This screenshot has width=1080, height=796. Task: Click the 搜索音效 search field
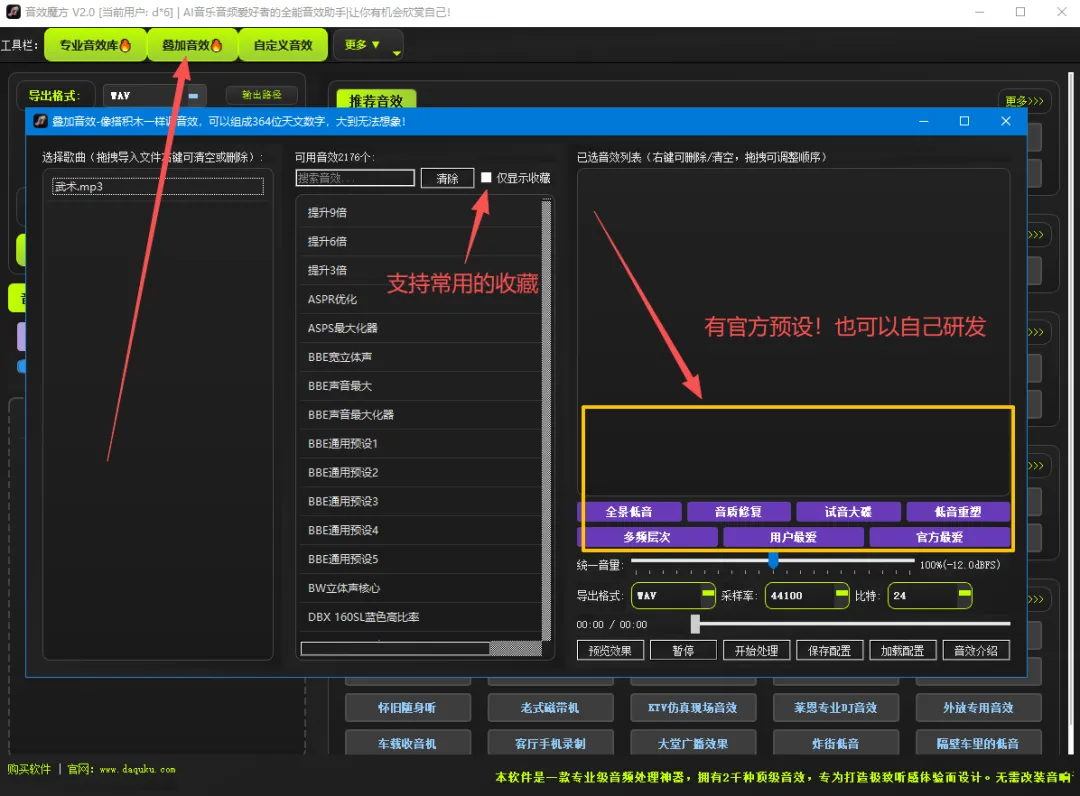pyautogui.click(x=355, y=178)
